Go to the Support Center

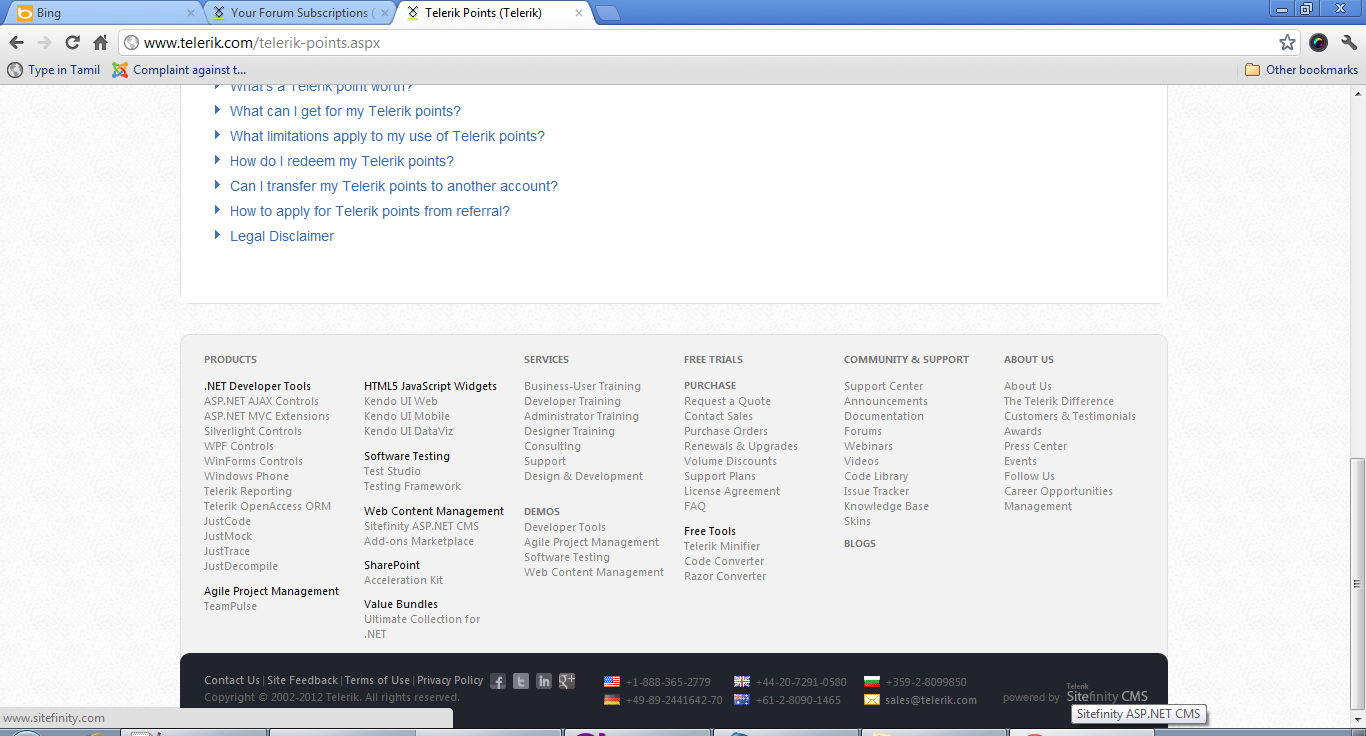883,386
